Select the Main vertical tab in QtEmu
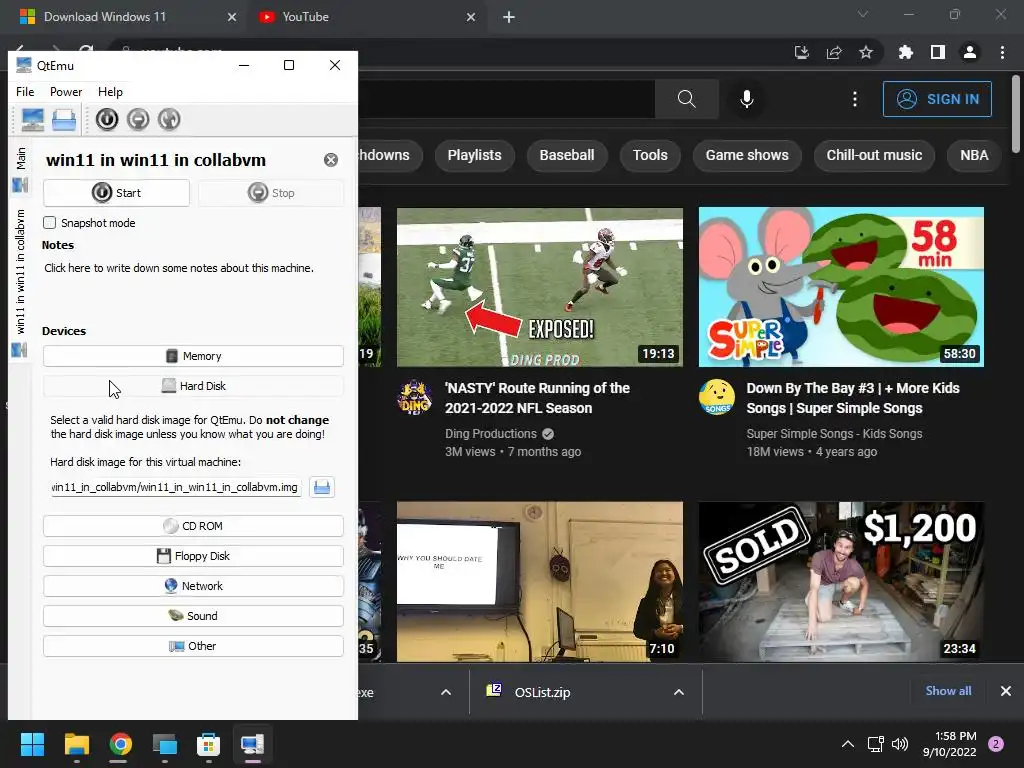The image size is (1024, 768). (20, 169)
